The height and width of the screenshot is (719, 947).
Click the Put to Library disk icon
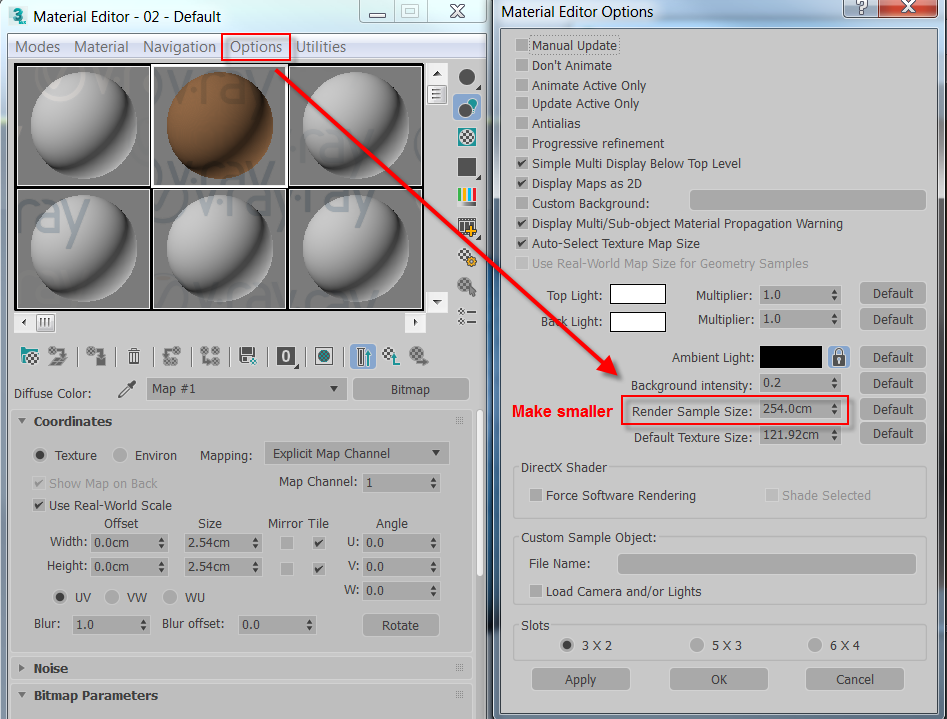tap(248, 356)
